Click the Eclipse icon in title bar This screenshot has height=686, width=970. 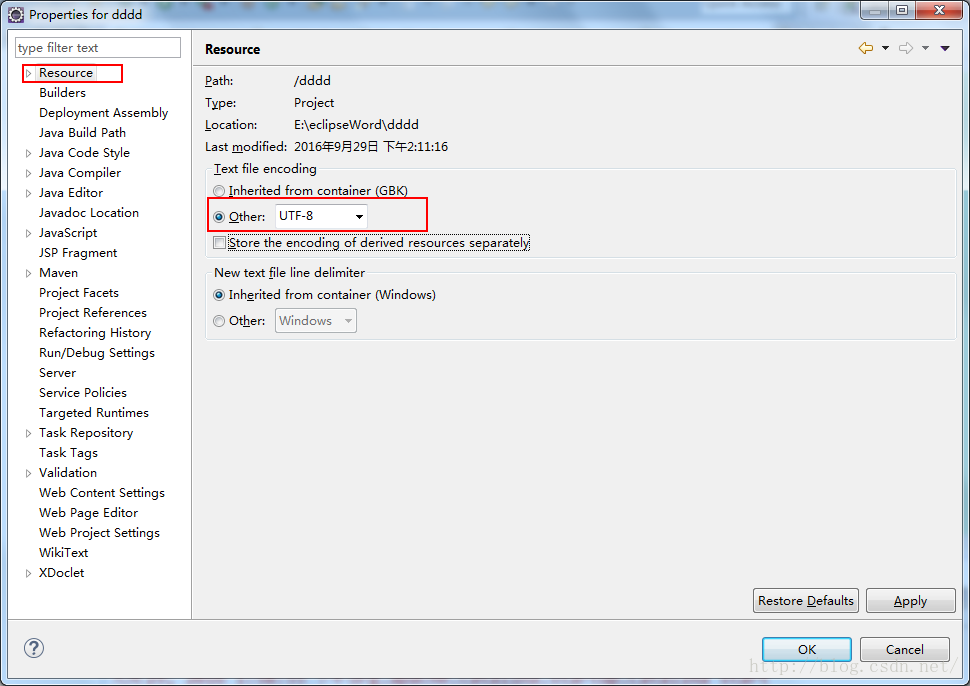pos(16,14)
